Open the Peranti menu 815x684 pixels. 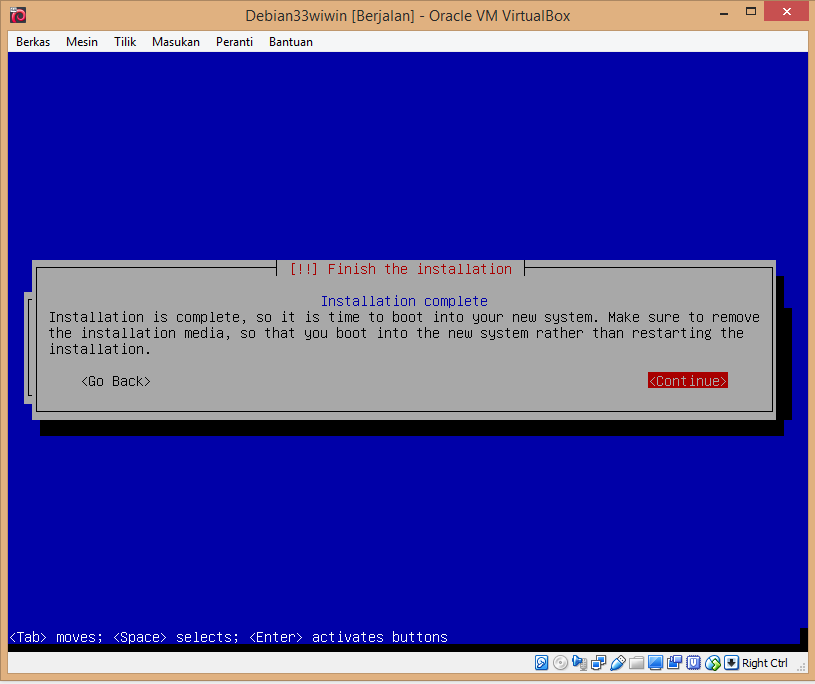(x=234, y=42)
